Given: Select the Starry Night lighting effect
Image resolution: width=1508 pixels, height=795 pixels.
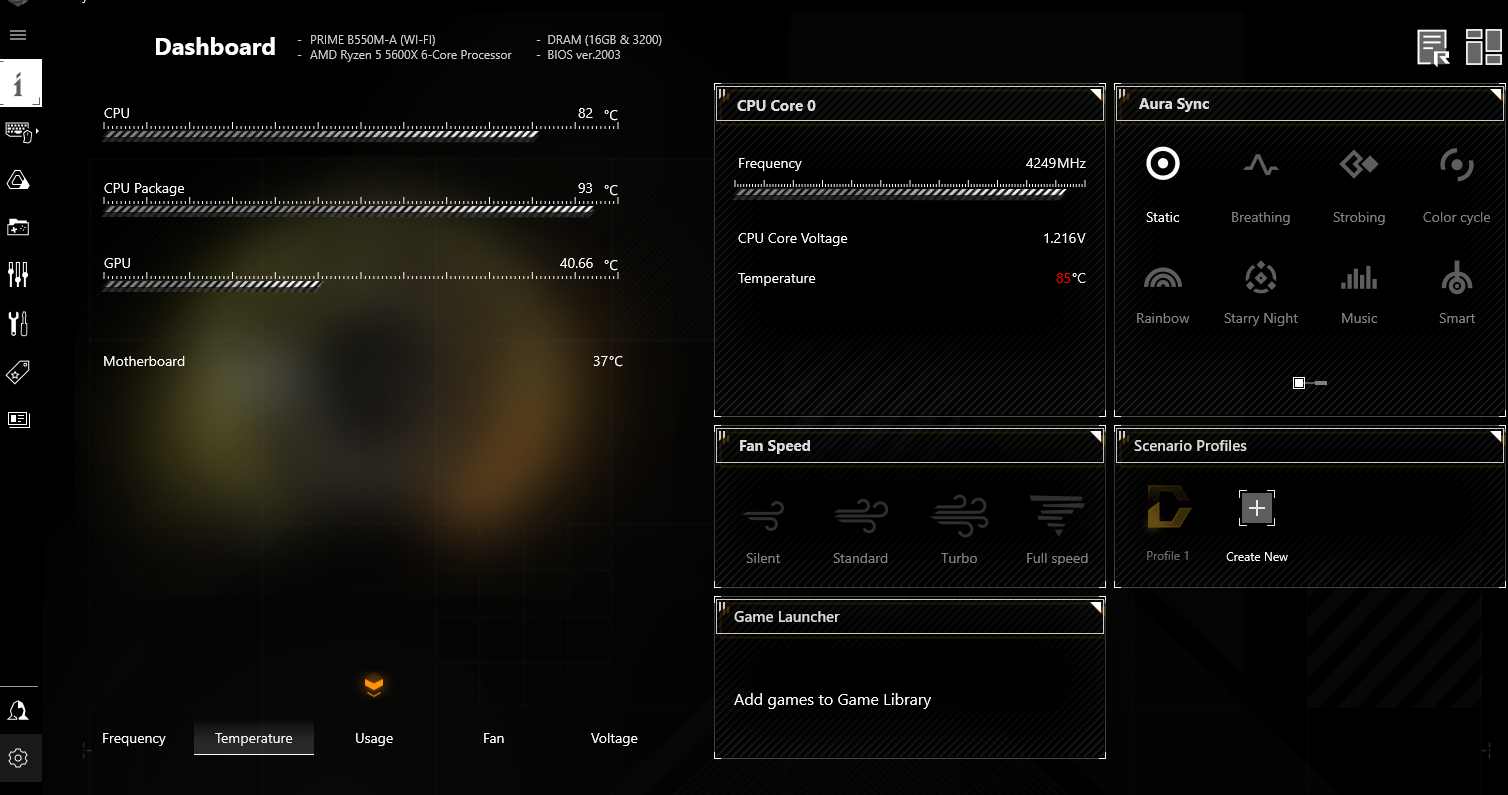Looking at the screenshot, I should tap(1260, 293).
